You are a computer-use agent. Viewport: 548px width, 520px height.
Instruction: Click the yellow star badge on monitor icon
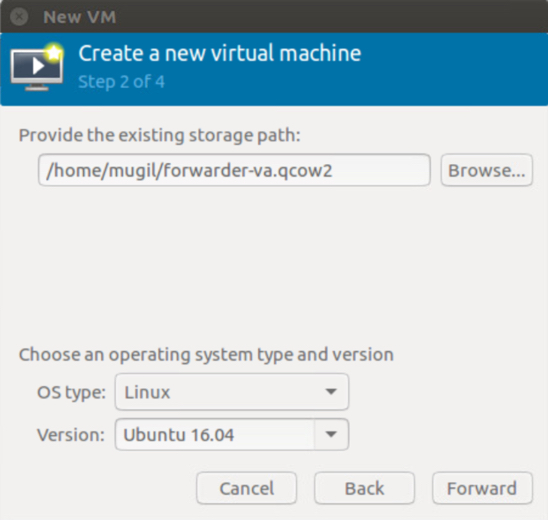pos(54,53)
